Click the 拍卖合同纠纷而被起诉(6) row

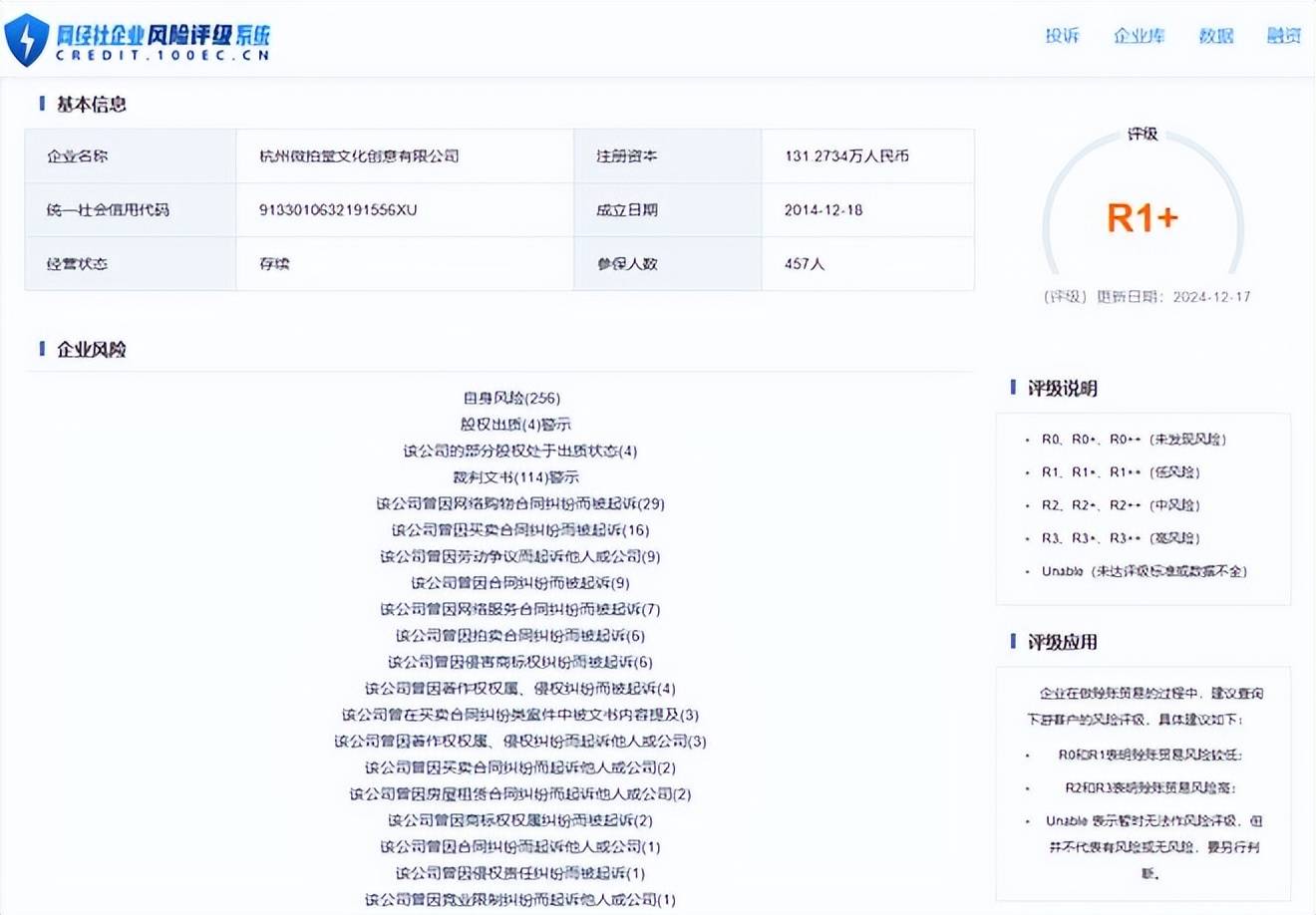[x=519, y=636]
